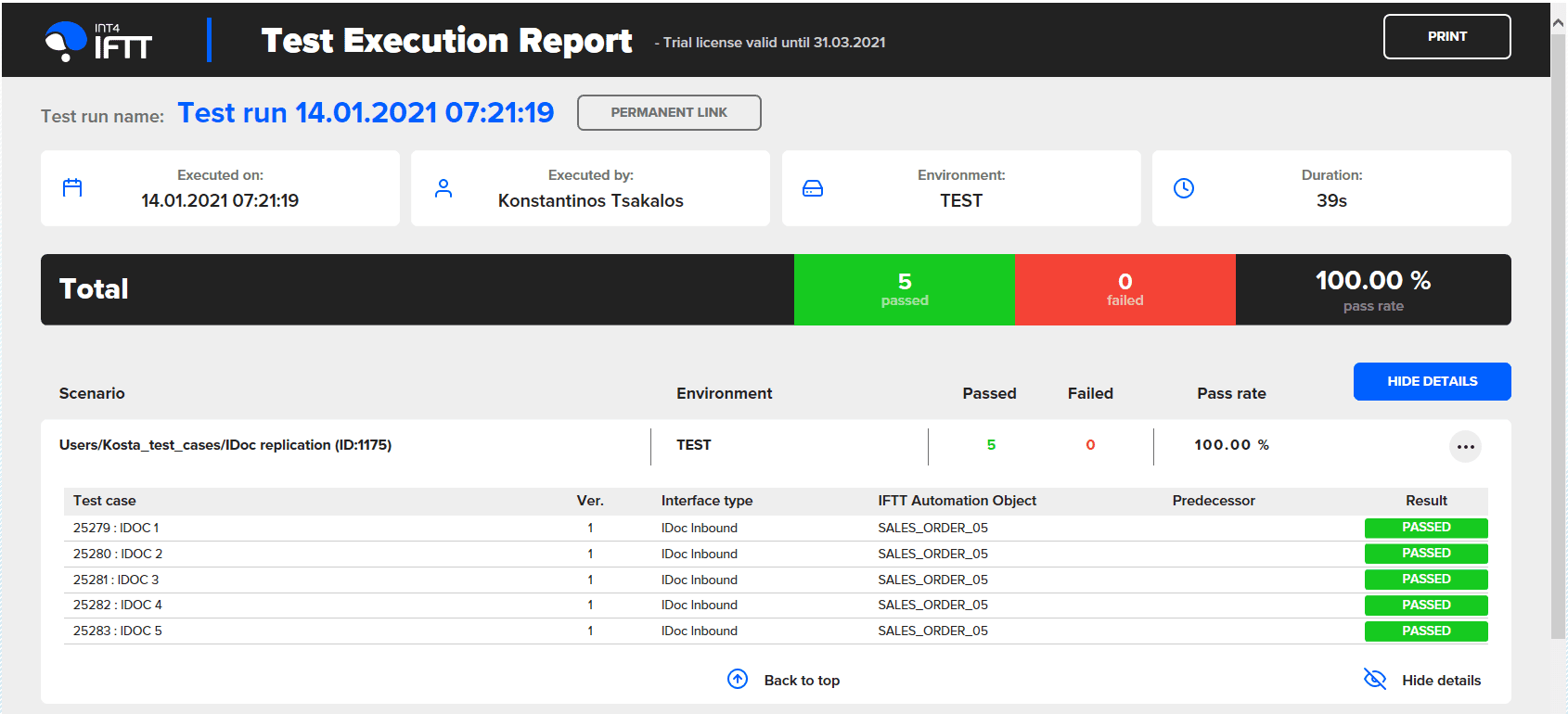
Task: Click the Failed column heading
Action: tap(1090, 393)
